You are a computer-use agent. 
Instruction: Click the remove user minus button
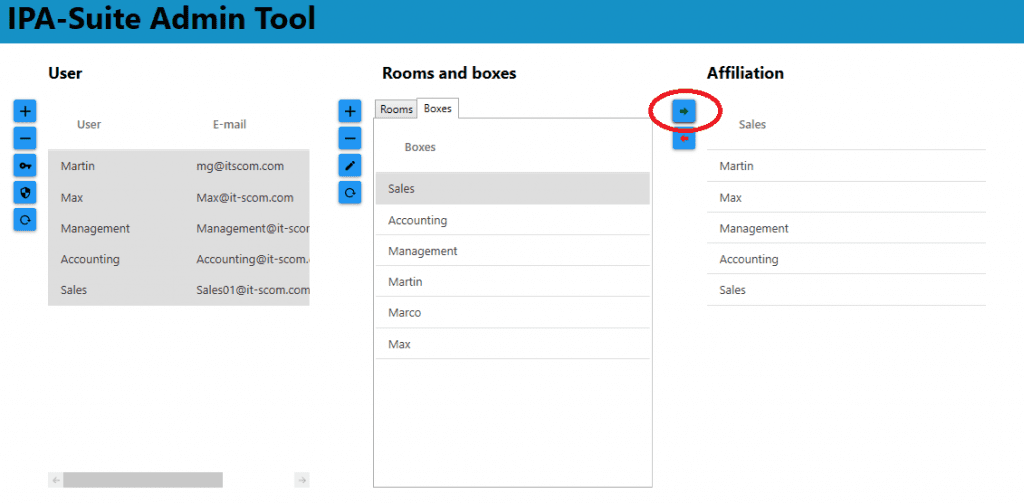25,138
